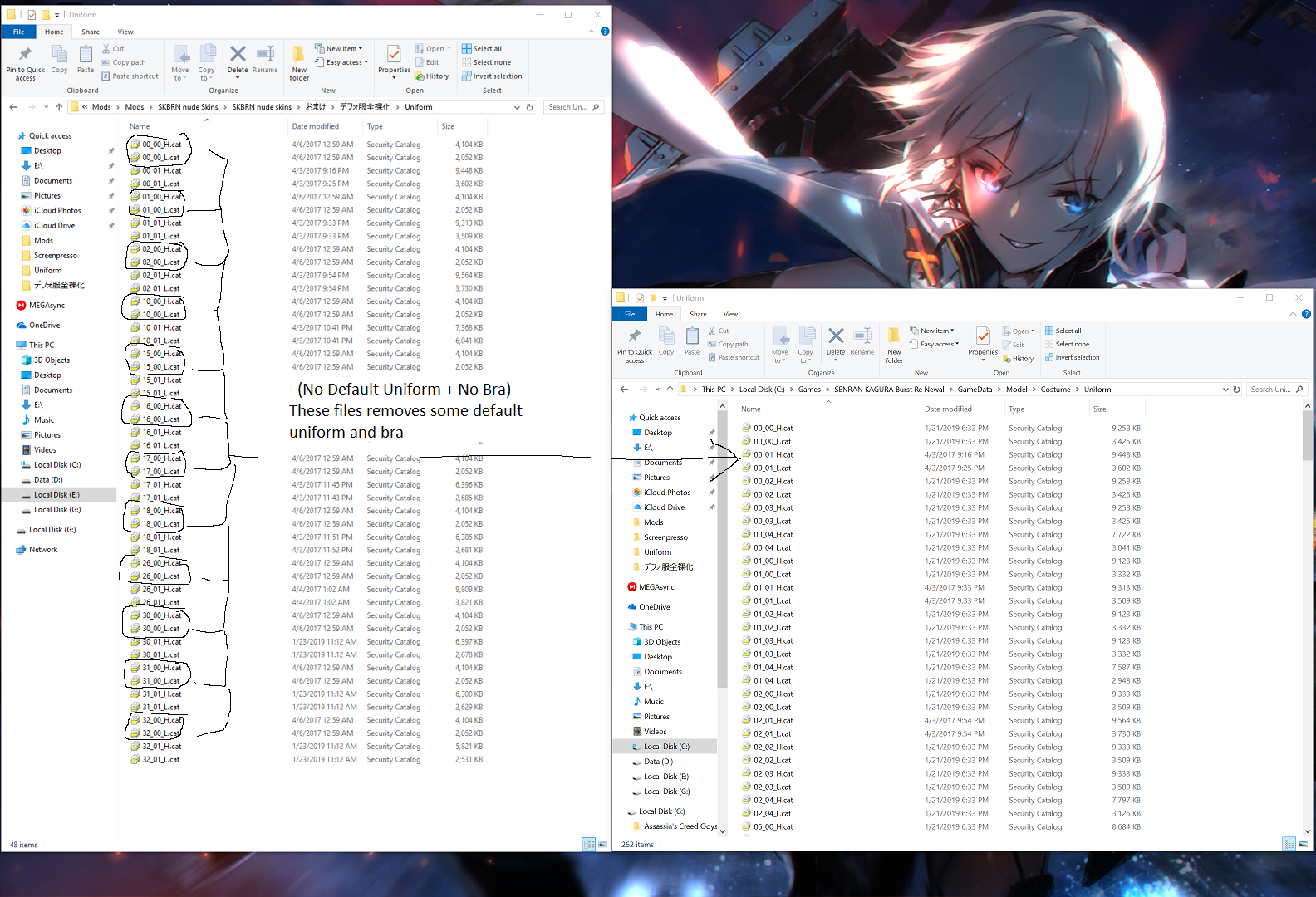The height and width of the screenshot is (897, 1316).
Task: Click the search box in SKBRN mods window
Action: 573,107
